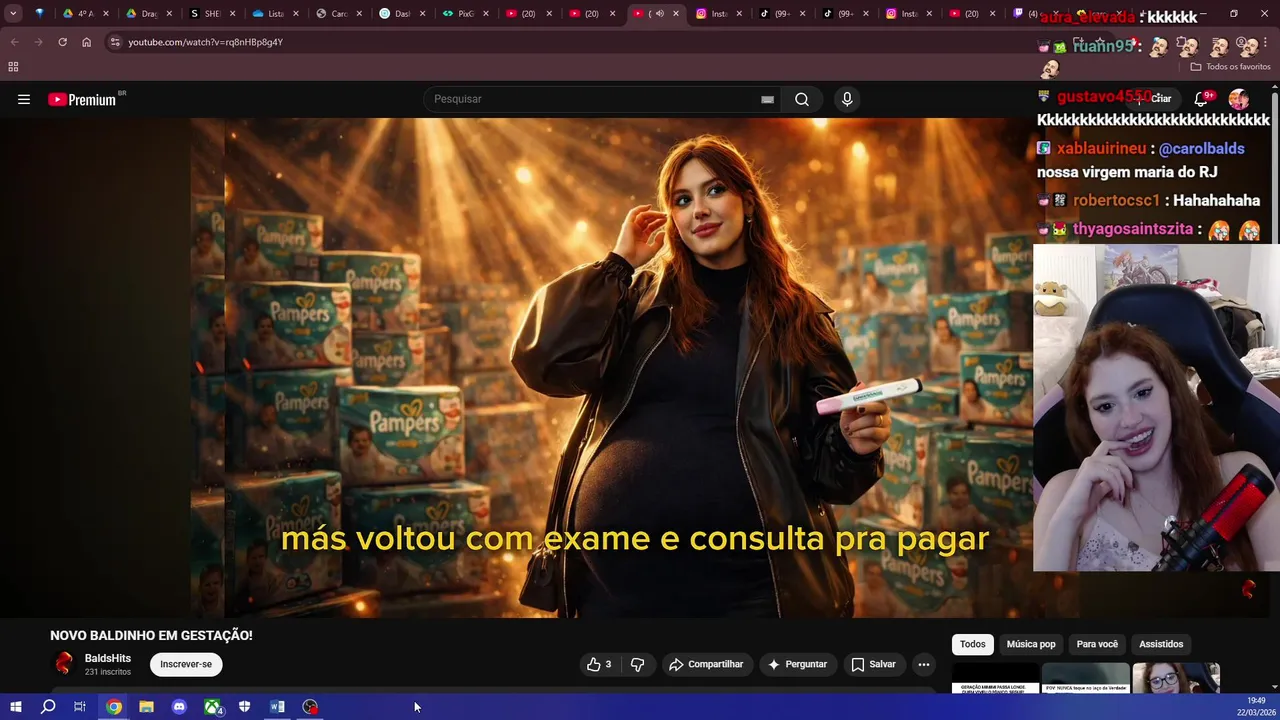Click the main video player area
Screen dimensions: 1280x720
[516, 367]
